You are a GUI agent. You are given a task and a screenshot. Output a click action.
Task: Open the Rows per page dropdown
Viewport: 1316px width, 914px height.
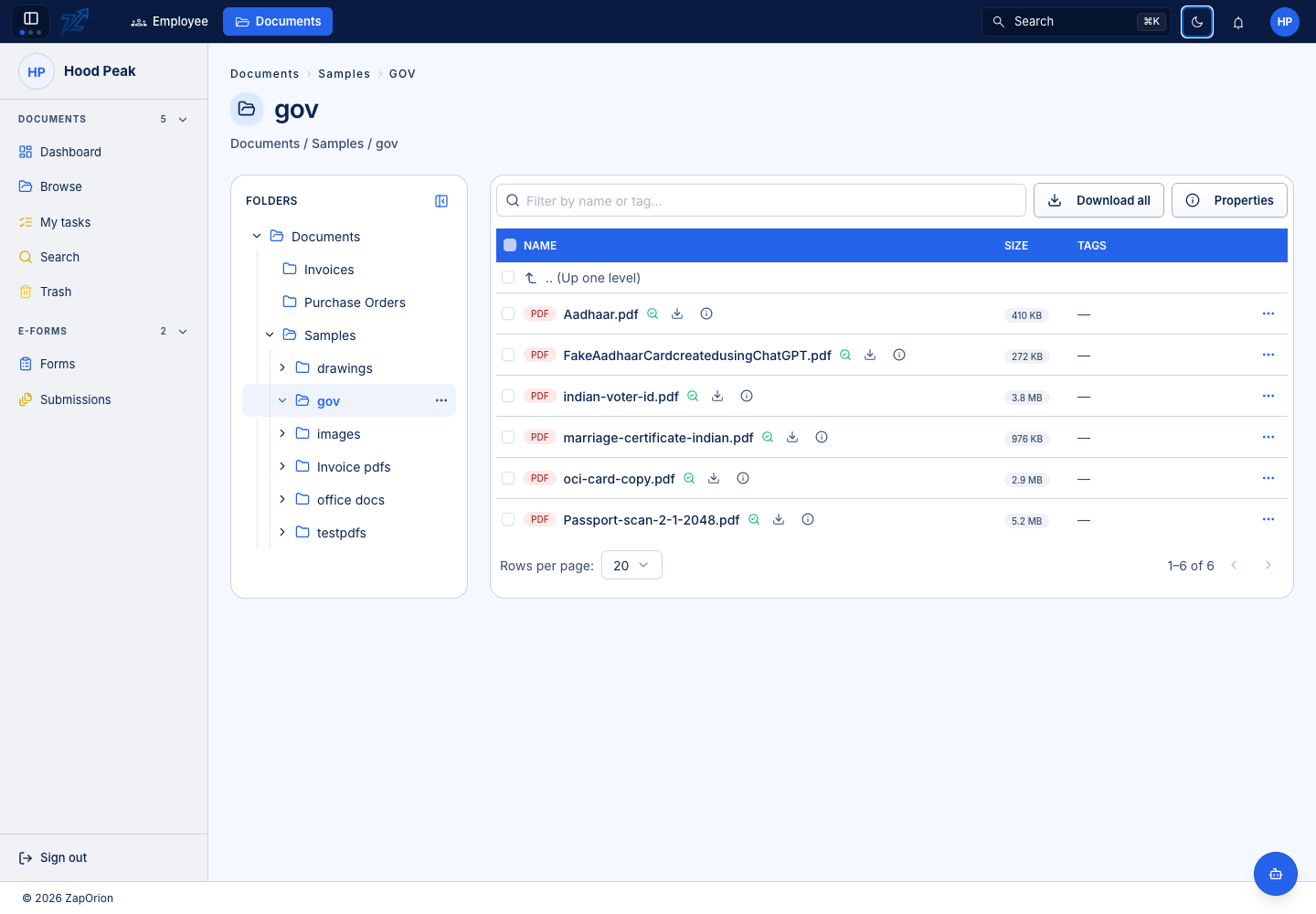[631, 565]
